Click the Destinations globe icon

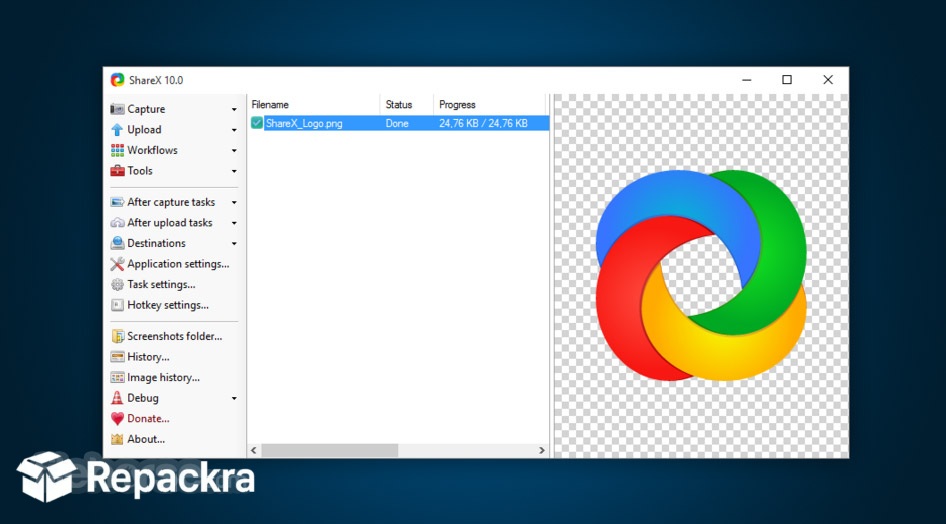point(117,243)
